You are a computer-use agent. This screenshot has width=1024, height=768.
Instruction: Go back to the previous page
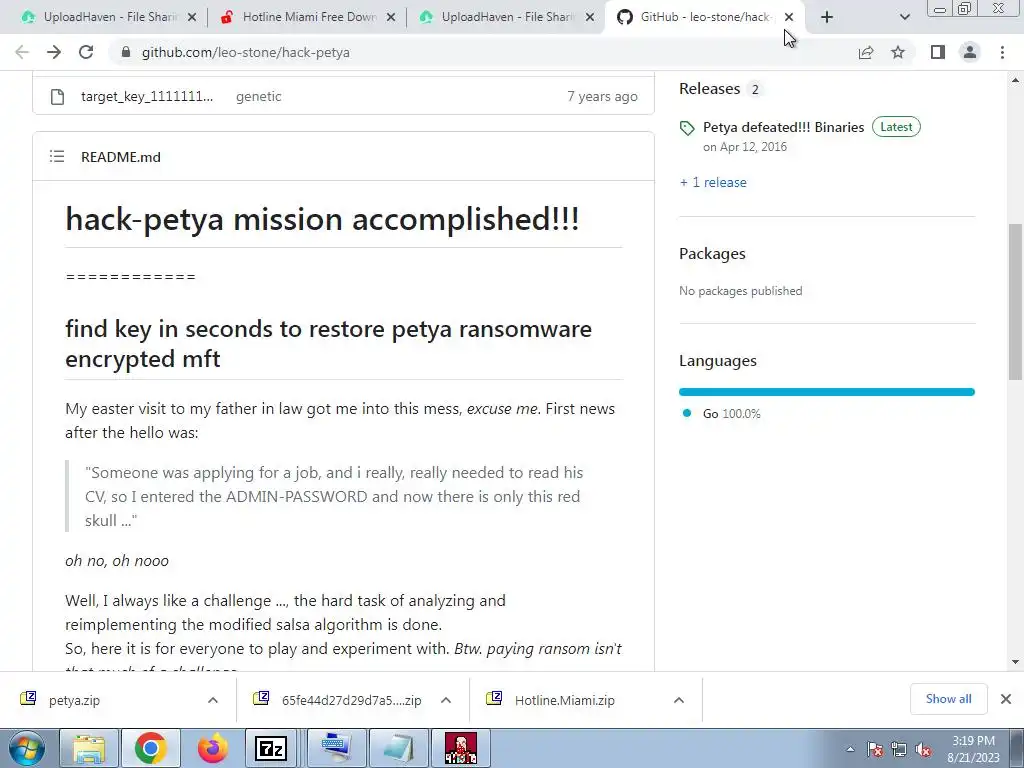click(x=22, y=52)
